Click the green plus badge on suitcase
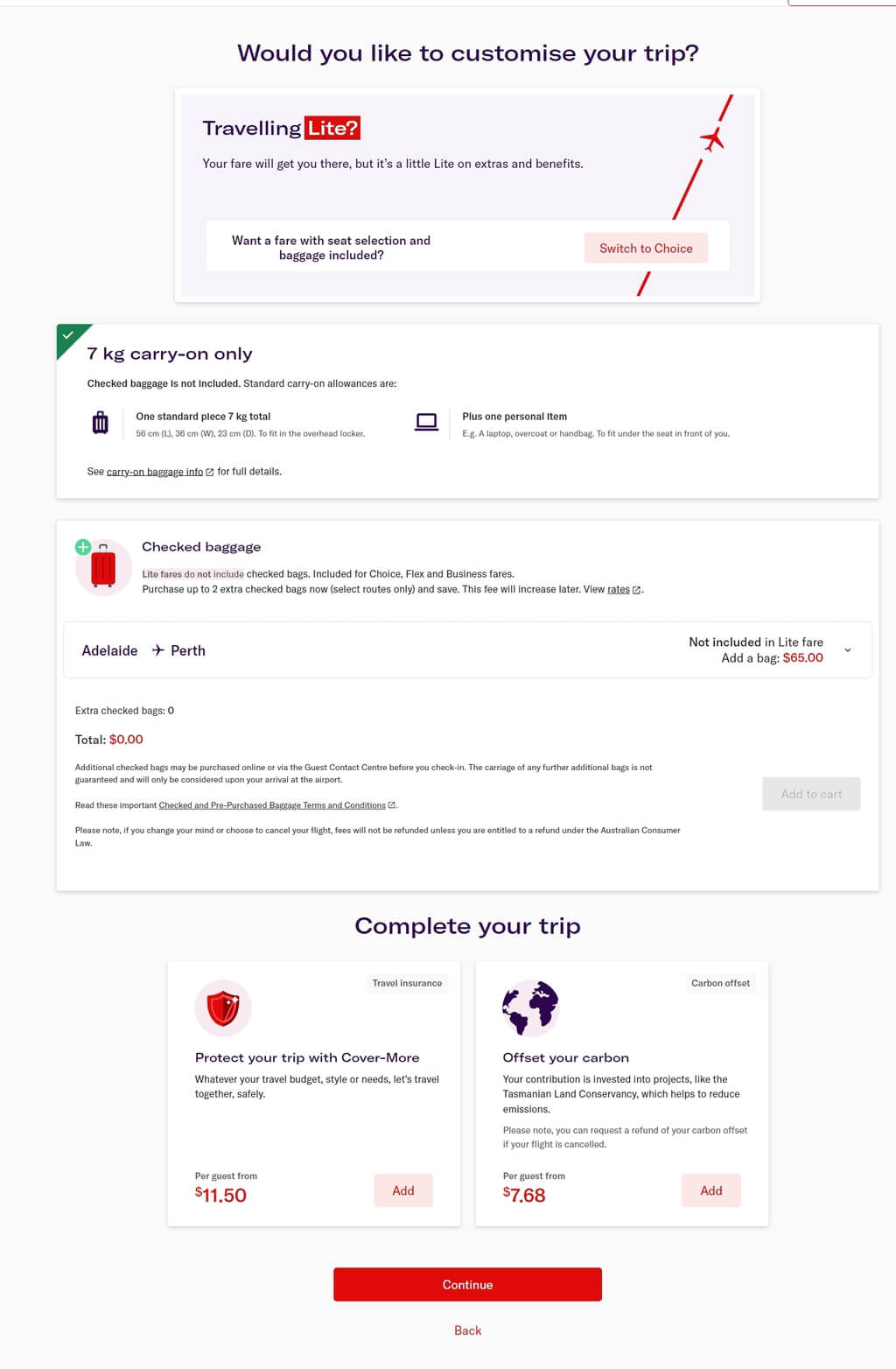Viewport: 896px width, 1369px height. tap(83, 547)
